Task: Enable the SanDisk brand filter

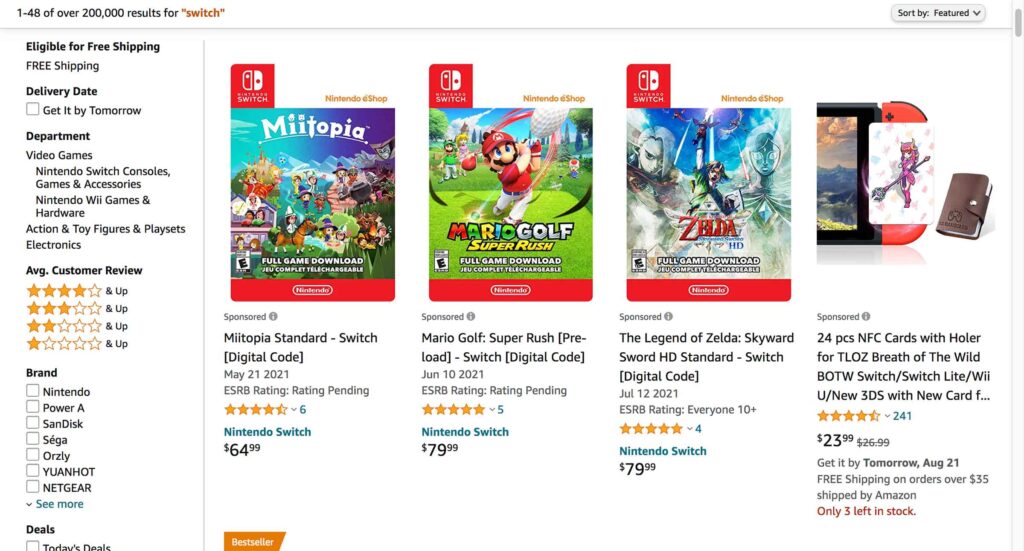Action: pyautogui.click(x=33, y=424)
